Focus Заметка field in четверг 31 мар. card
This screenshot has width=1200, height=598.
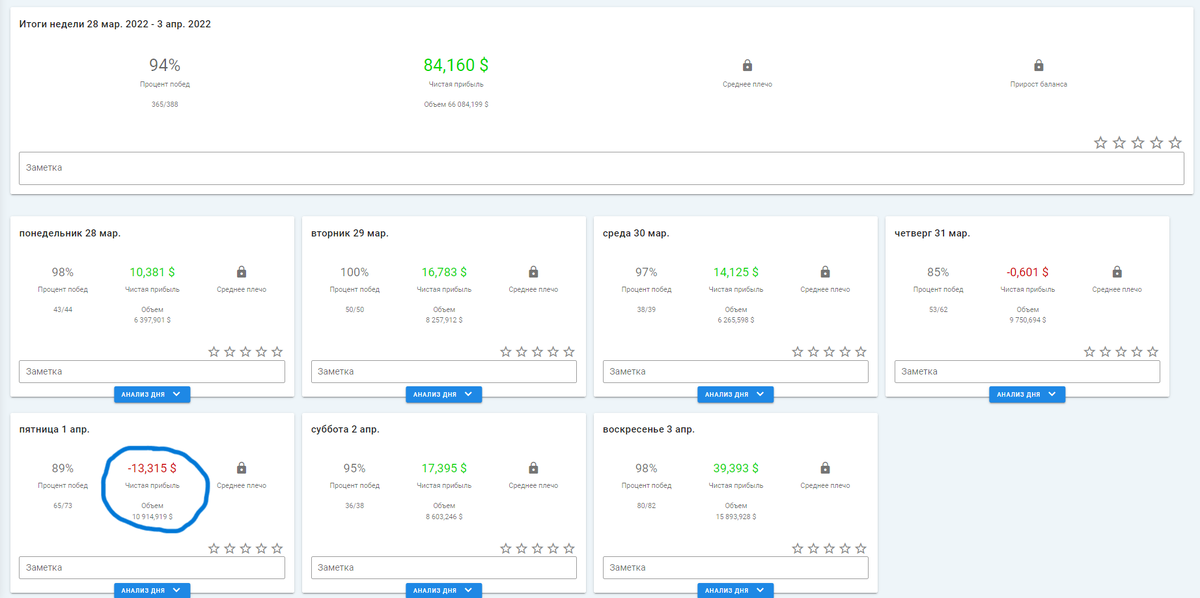[1027, 371]
